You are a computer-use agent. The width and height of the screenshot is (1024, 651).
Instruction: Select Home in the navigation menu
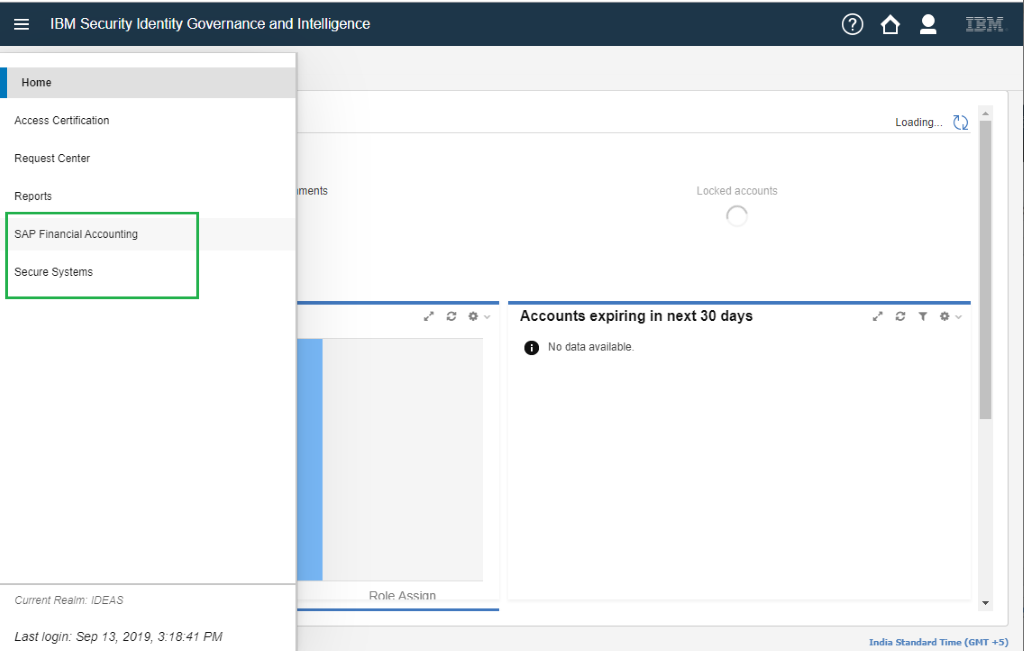click(148, 82)
